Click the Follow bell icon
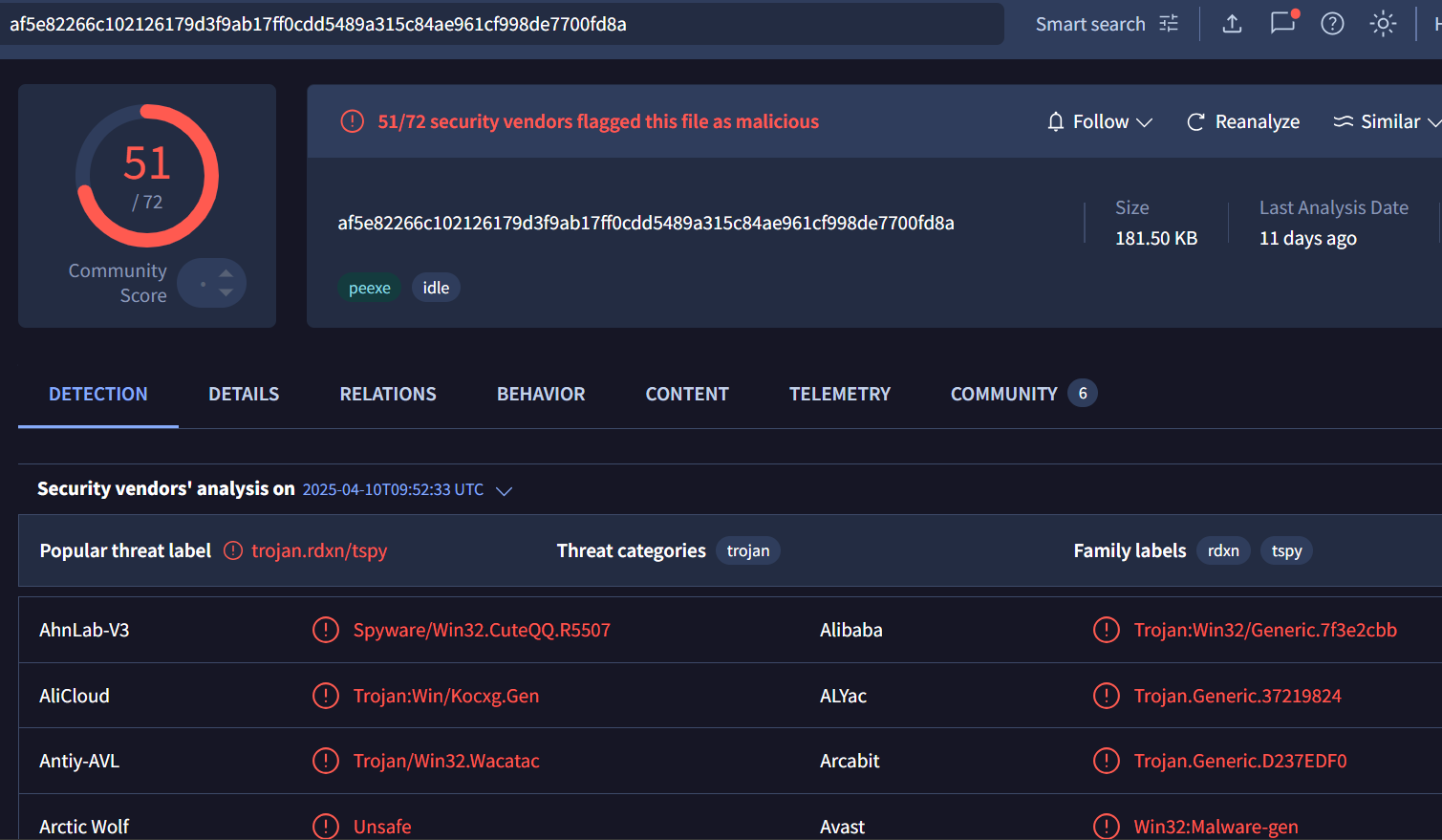The width and height of the screenshot is (1442, 840). pyautogui.click(x=1056, y=121)
